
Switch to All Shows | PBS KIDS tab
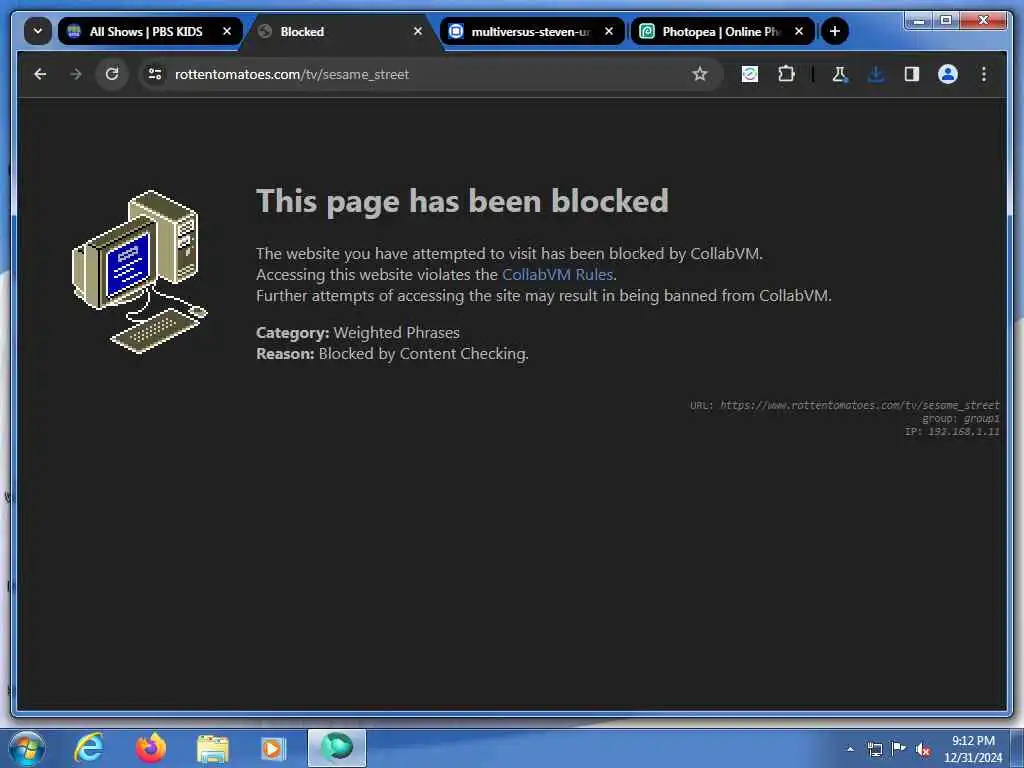(150, 31)
